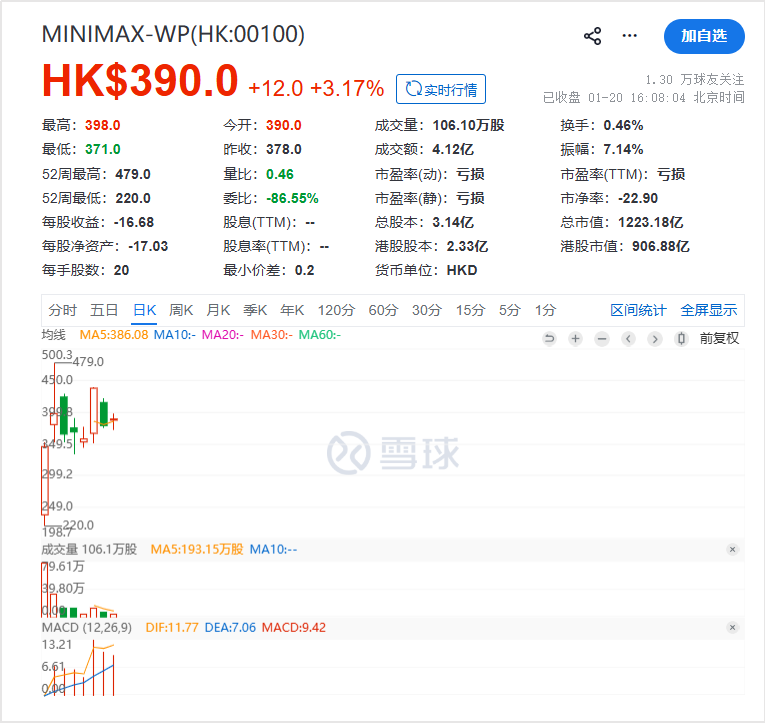Click the MA10:- indicator label
Image resolution: width=765 pixels, height=723 pixels.
(175, 335)
